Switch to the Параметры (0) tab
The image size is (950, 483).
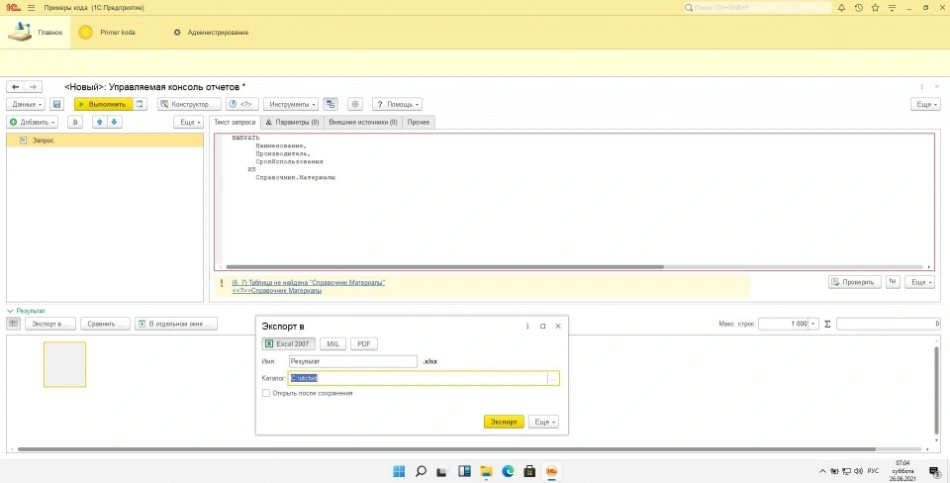click(291, 122)
